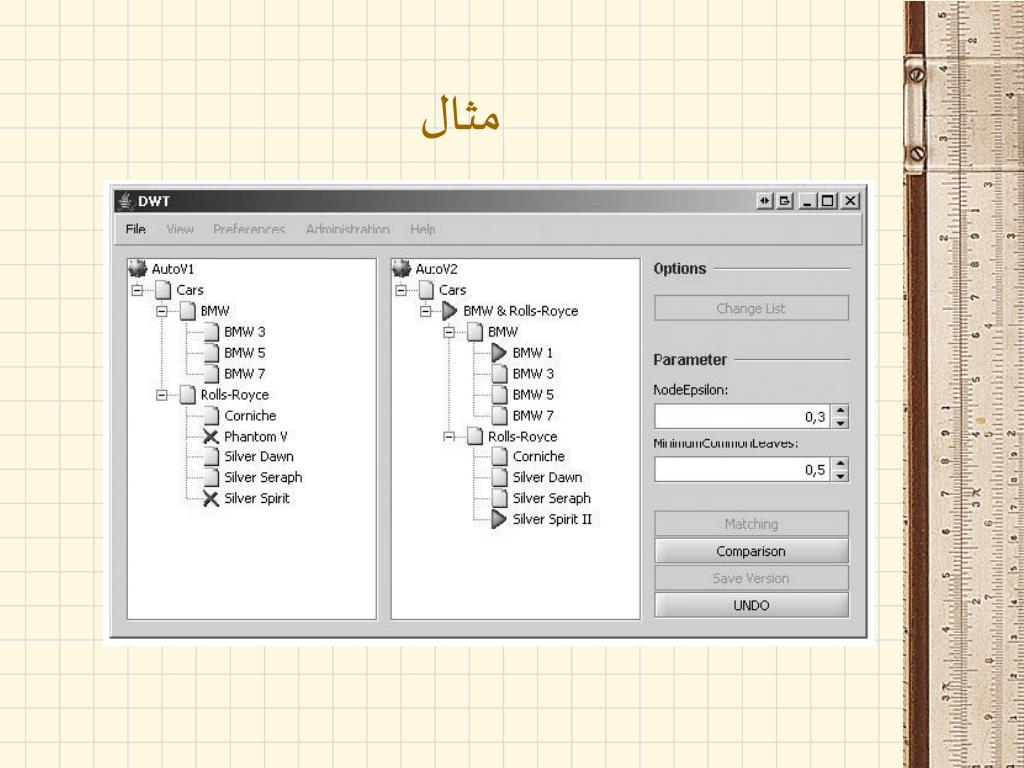
Task: Minimize the DWT window
Action: click(808, 201)
